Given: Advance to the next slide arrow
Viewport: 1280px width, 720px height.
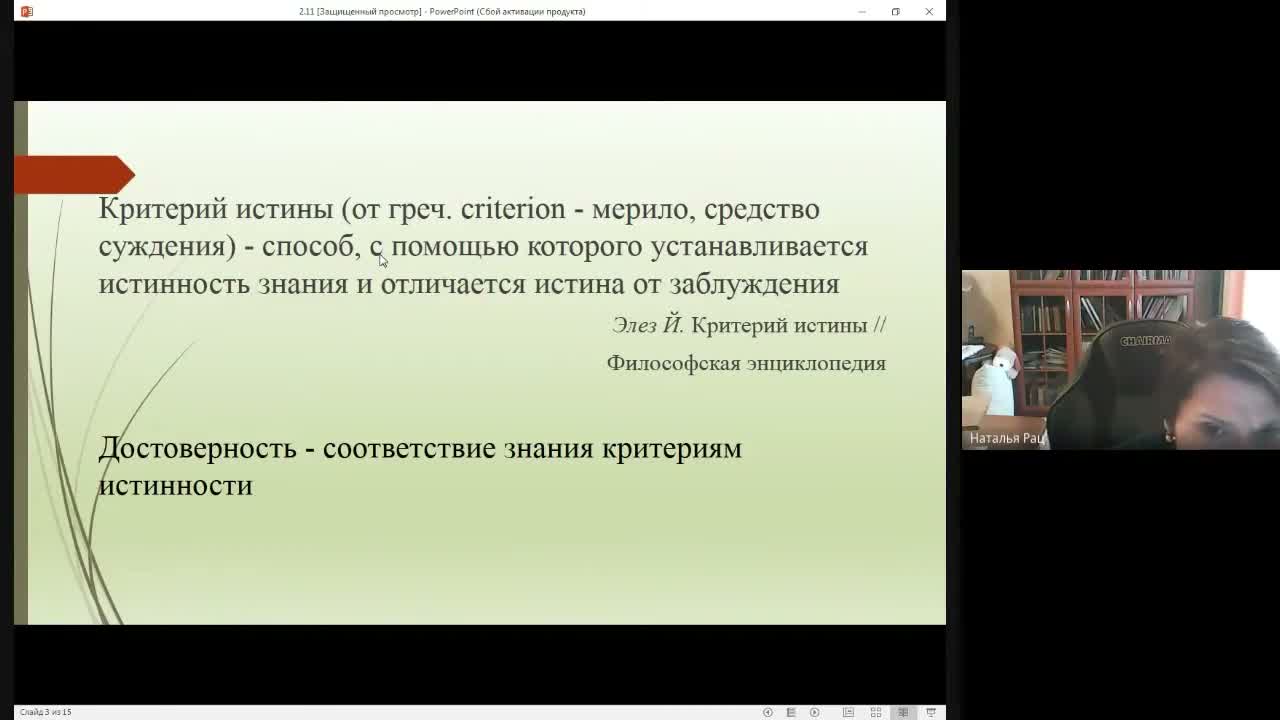Looking at the screenshot, I should (814, 712).
